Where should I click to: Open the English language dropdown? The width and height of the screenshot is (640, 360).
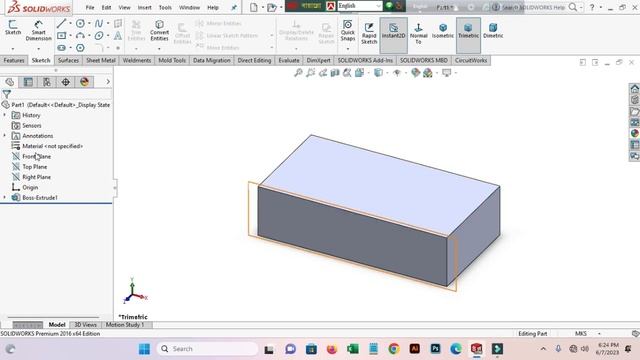coord(360,6)
